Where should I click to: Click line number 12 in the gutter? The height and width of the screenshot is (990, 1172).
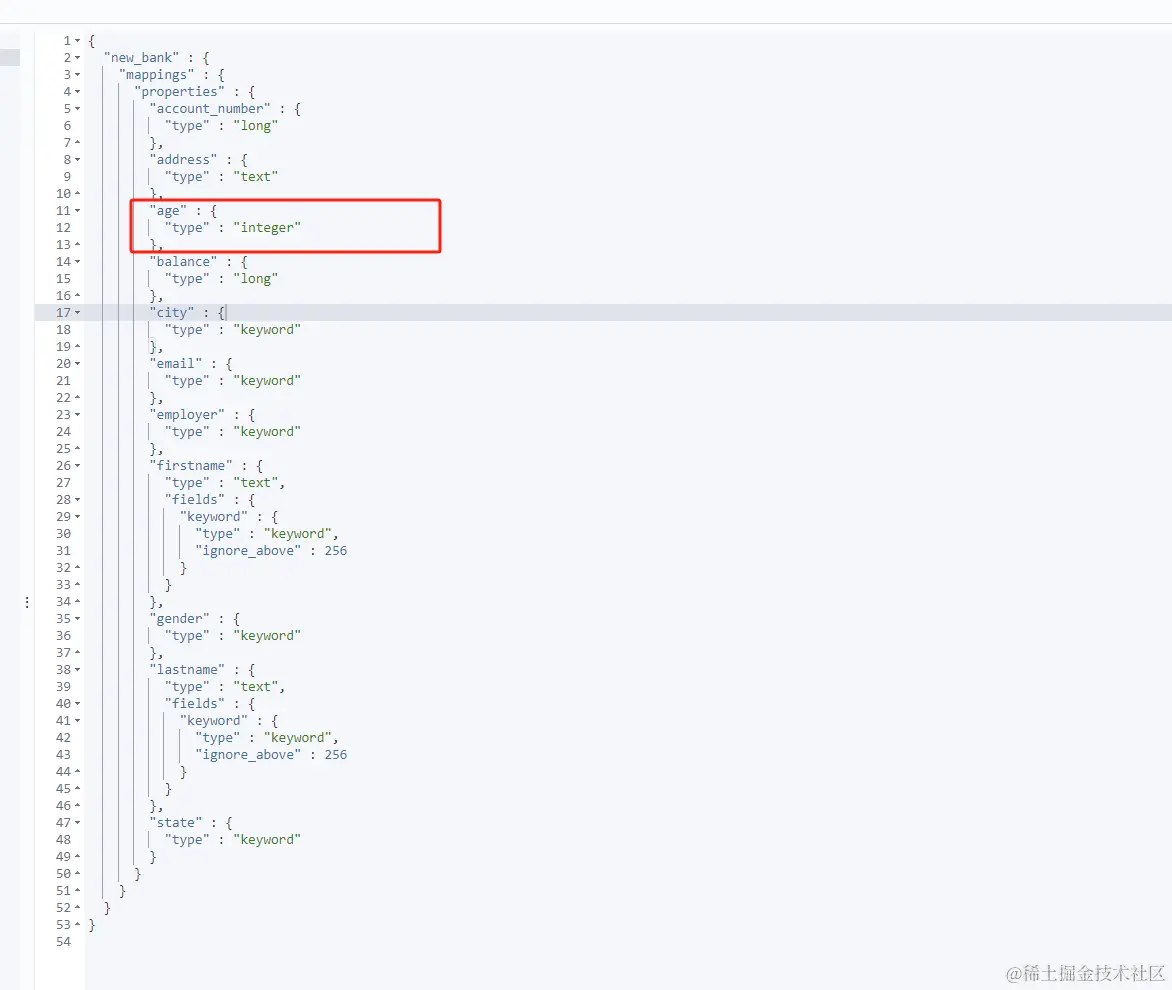(x=64, y=228)
